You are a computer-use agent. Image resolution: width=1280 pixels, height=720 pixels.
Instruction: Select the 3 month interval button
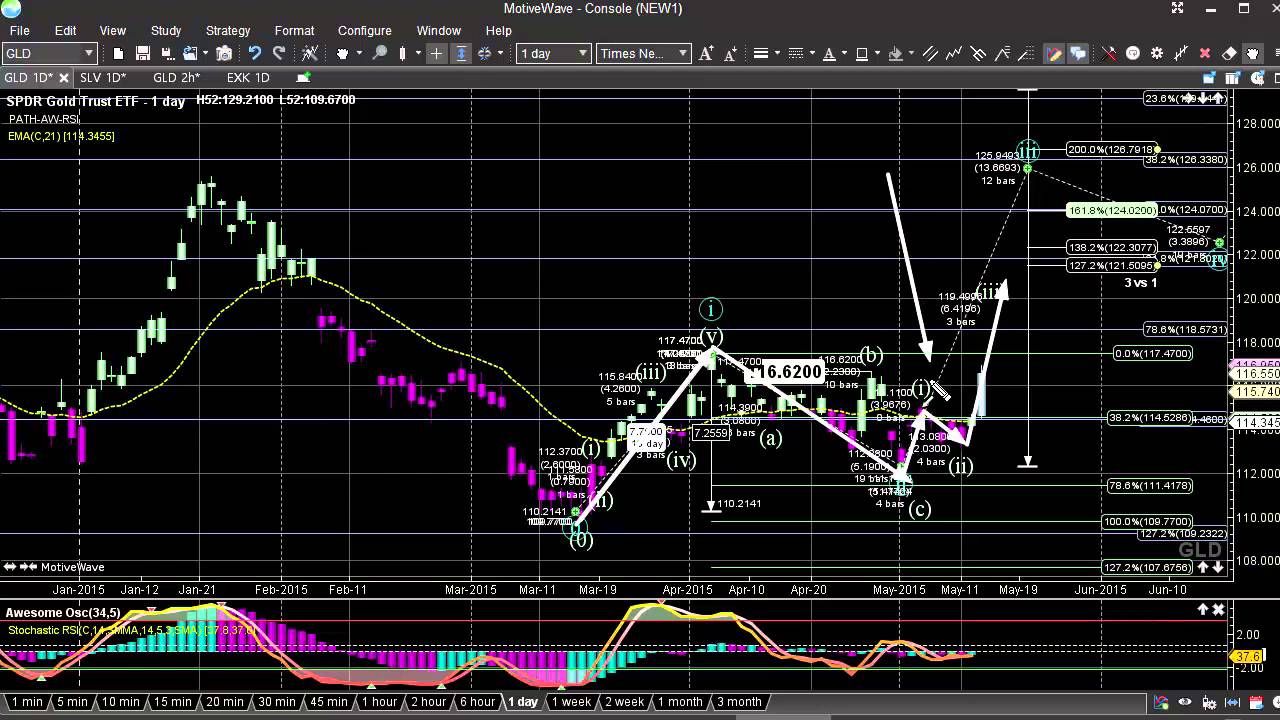(x=739, y=702)
